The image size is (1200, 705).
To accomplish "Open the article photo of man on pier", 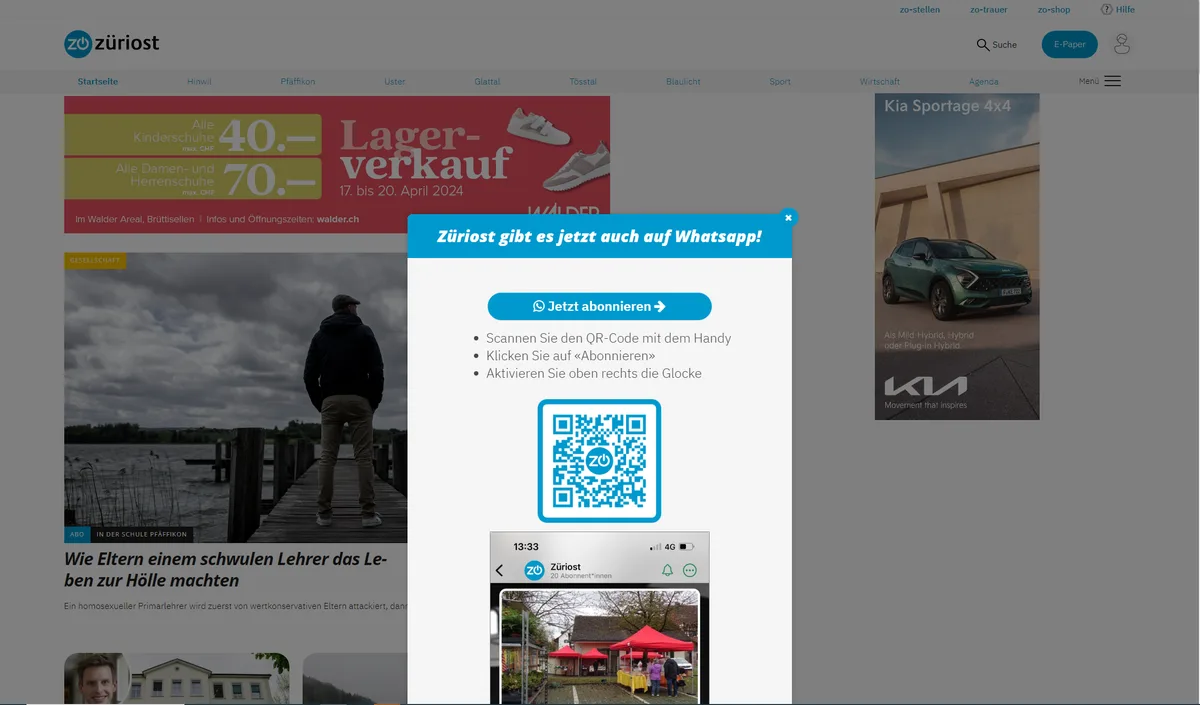I will point(236,397).
